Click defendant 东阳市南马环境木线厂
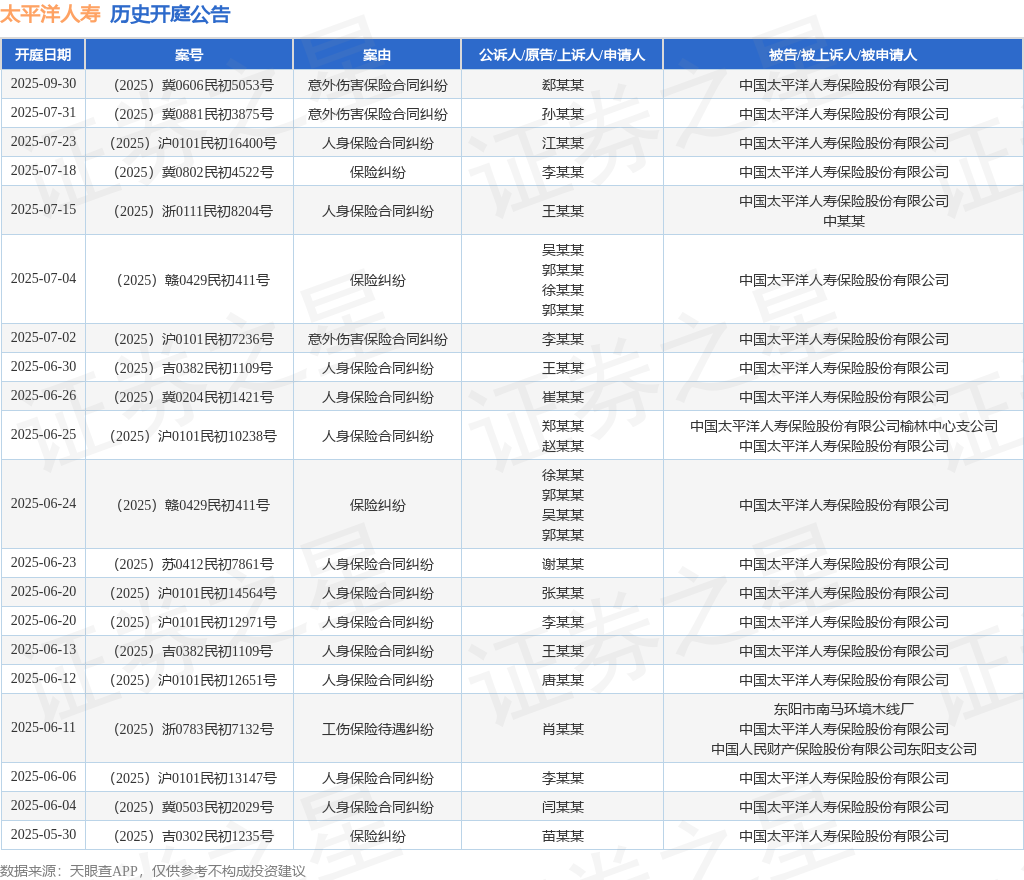 click(844, 709)
